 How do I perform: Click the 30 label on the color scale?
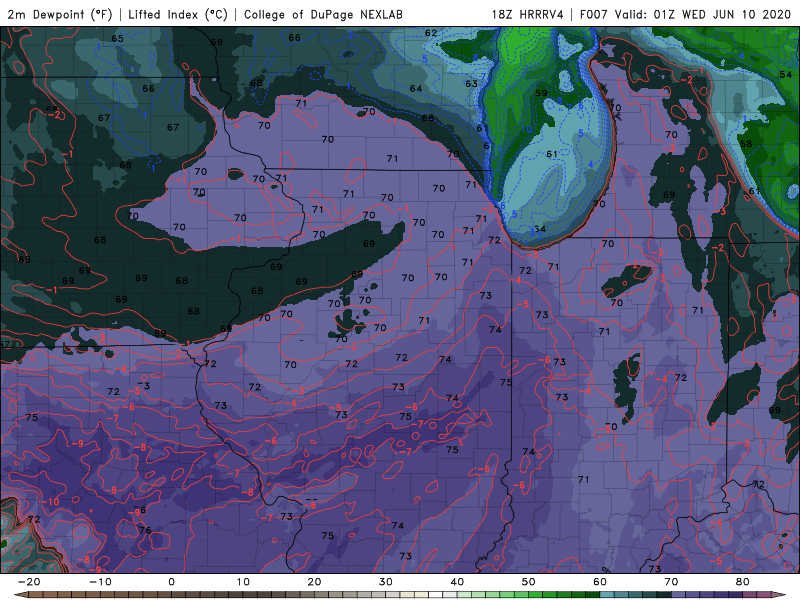coord(386,582)
